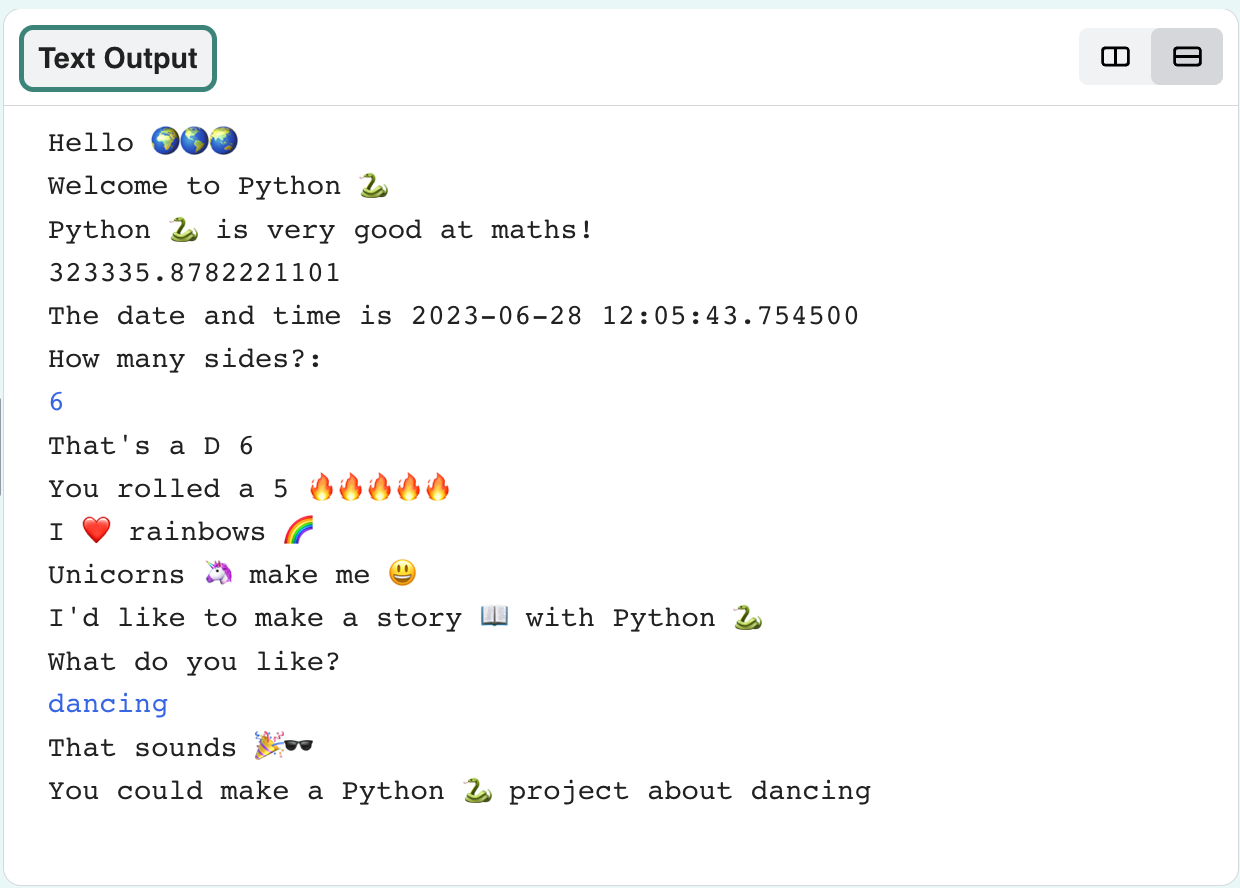The image size is (1240, 888).
Task: Click the snake emoji on Welcome line
Action: point(375,184)
